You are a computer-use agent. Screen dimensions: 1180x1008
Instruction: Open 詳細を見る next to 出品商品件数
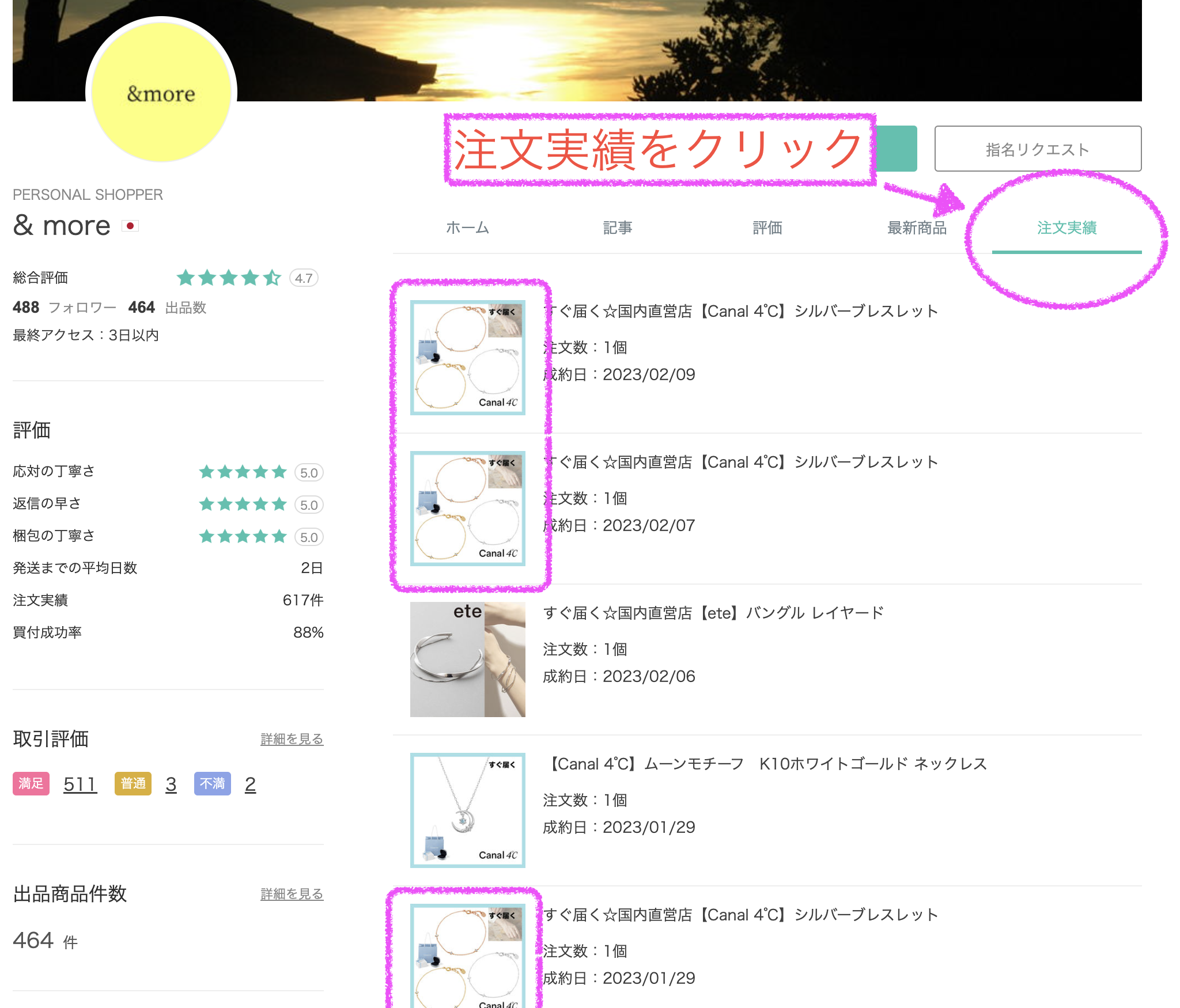pos(292,894)
